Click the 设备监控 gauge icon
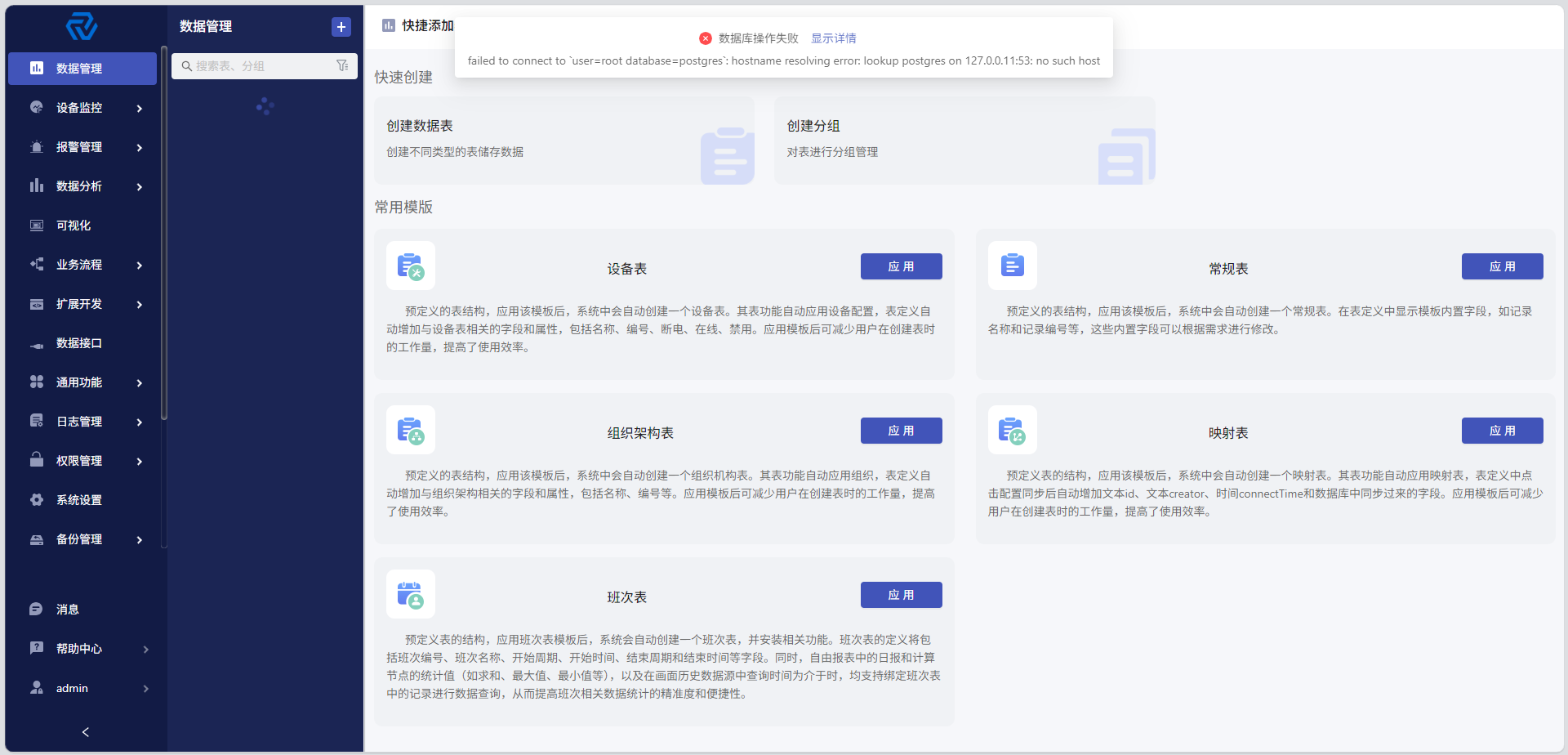This screenshot has height=755, width=1568. point(37,107)
